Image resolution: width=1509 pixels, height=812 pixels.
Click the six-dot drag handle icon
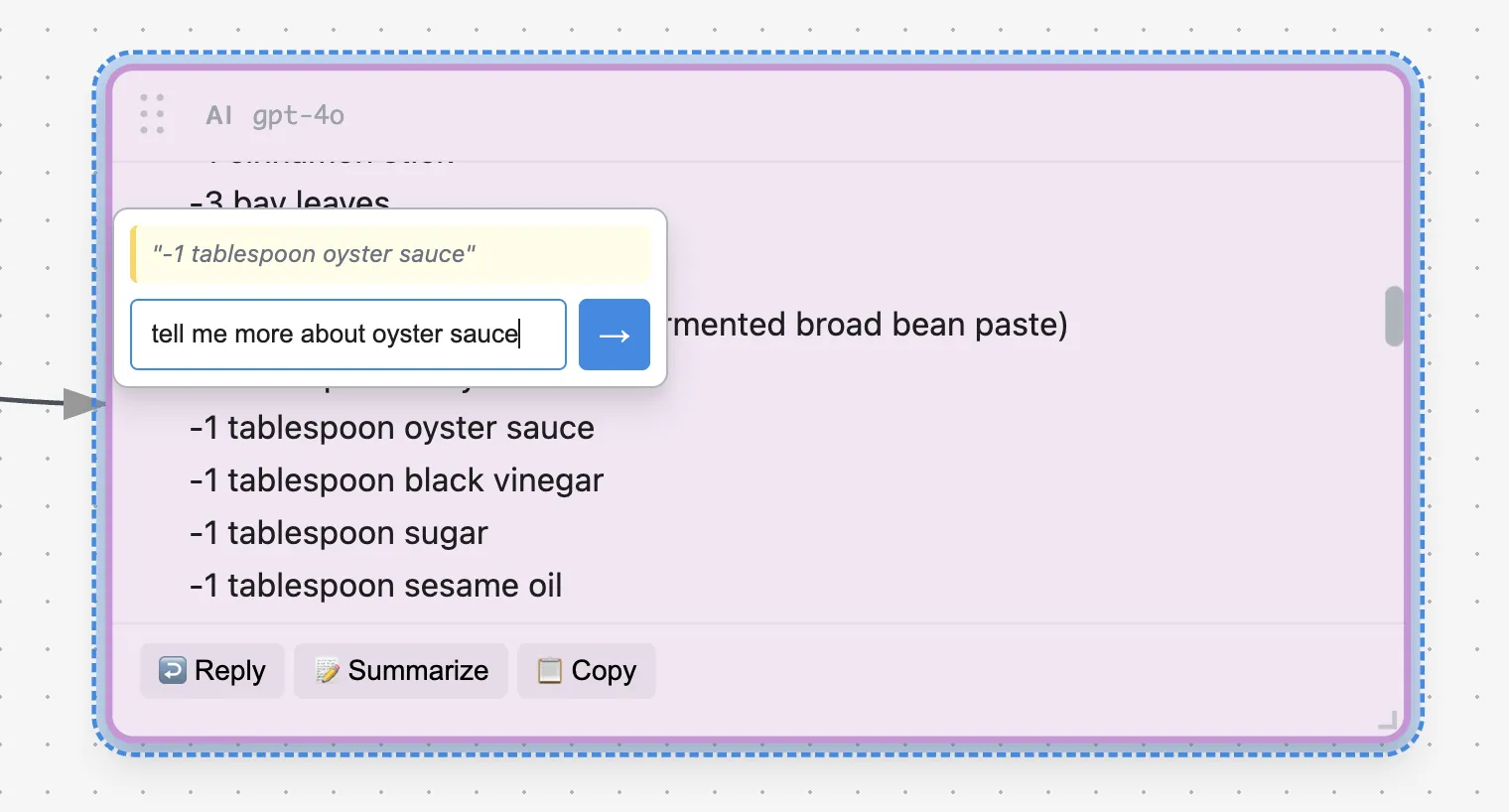(153, 113)
